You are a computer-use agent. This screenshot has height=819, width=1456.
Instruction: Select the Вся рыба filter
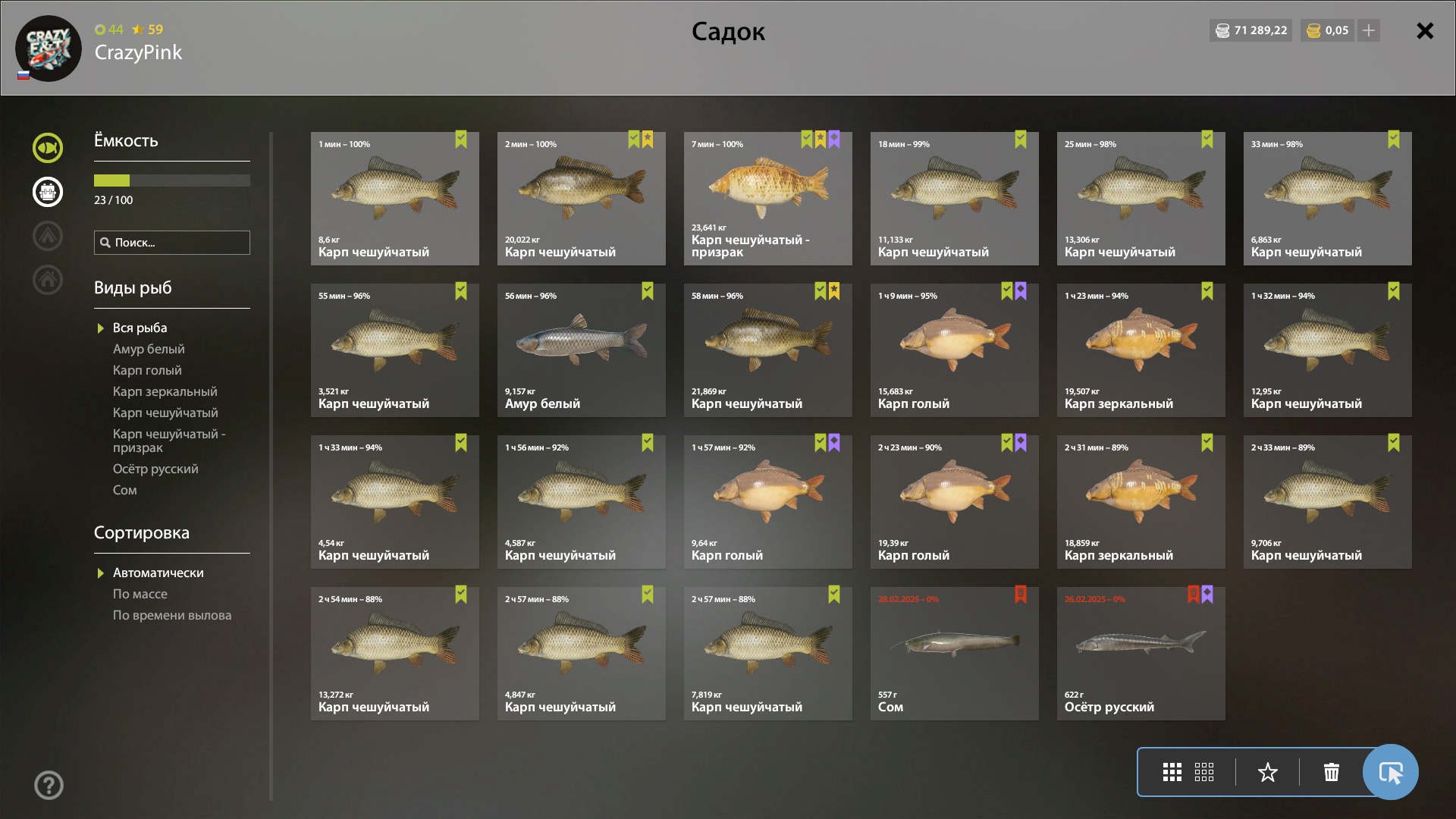point(140,328)
